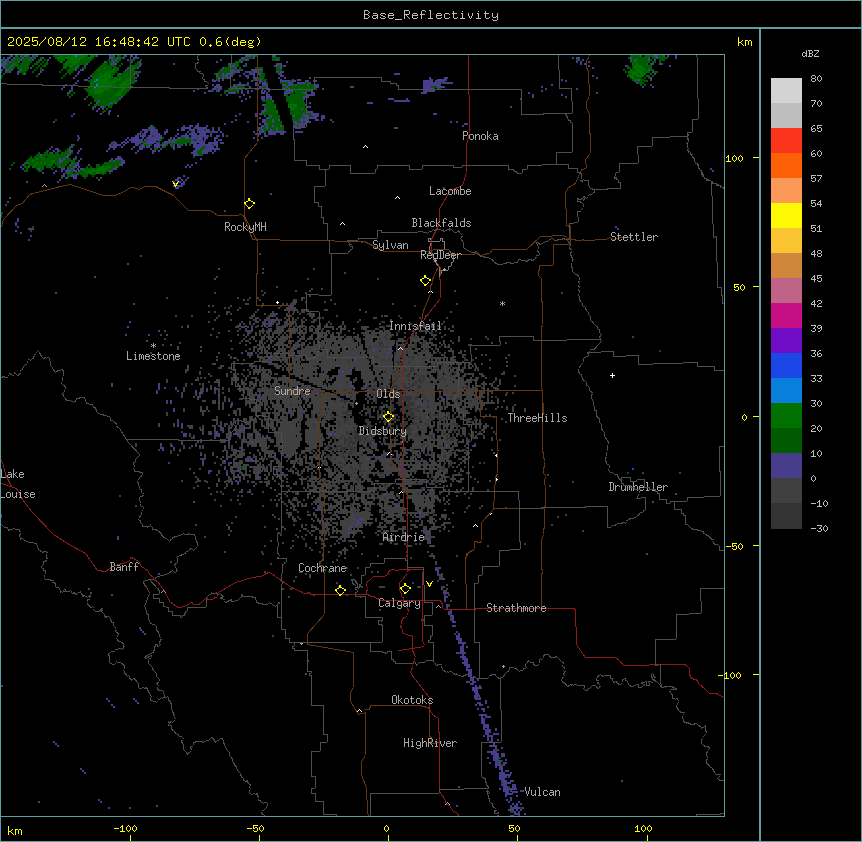Click the RockyMH label
This screenshot has width=862, height=842.
point(245,227)
